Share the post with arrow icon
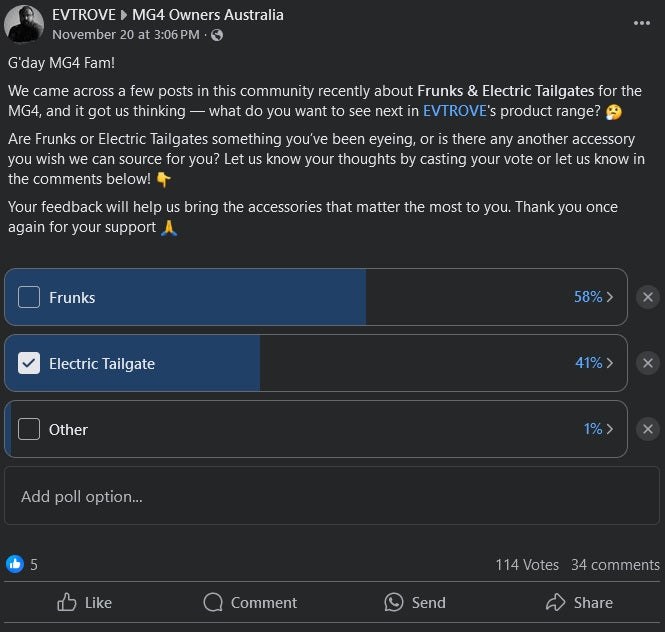The width and height of the screenshot is (665, 632). tap(579, 602)
